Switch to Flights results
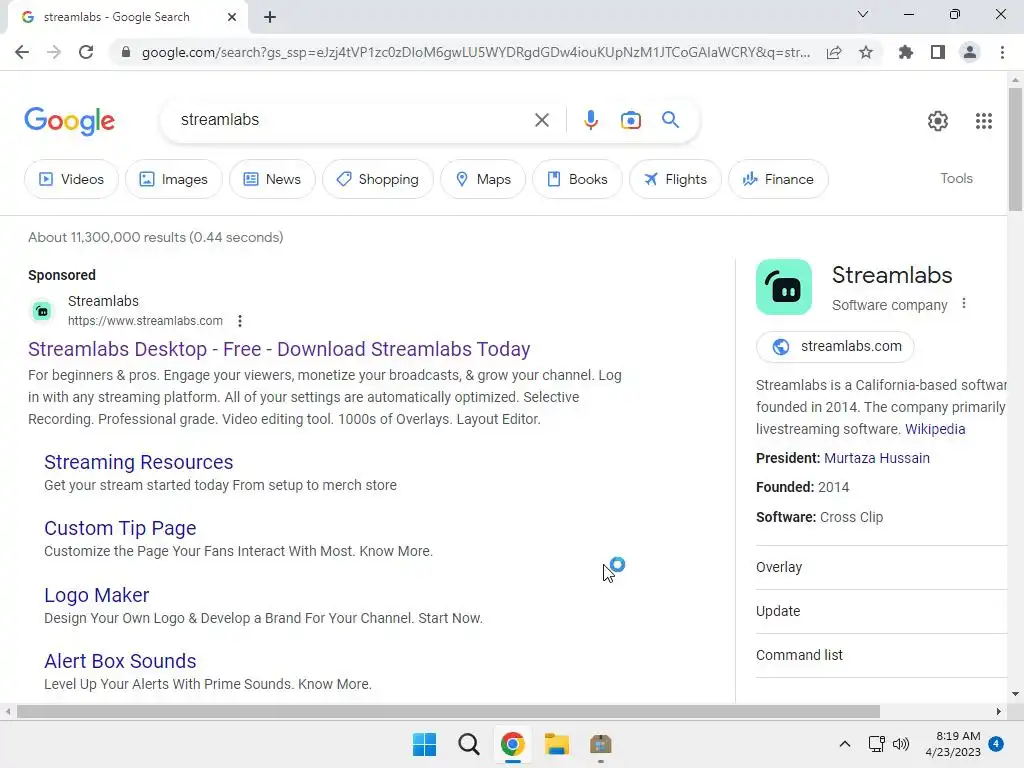The image size is (1024, 768). pyautogui.click(x=675, y=179)
